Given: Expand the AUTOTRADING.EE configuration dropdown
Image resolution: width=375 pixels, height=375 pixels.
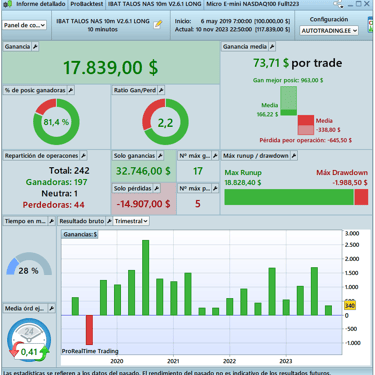Looking at the screenshot, I should (x=329, y=31).
